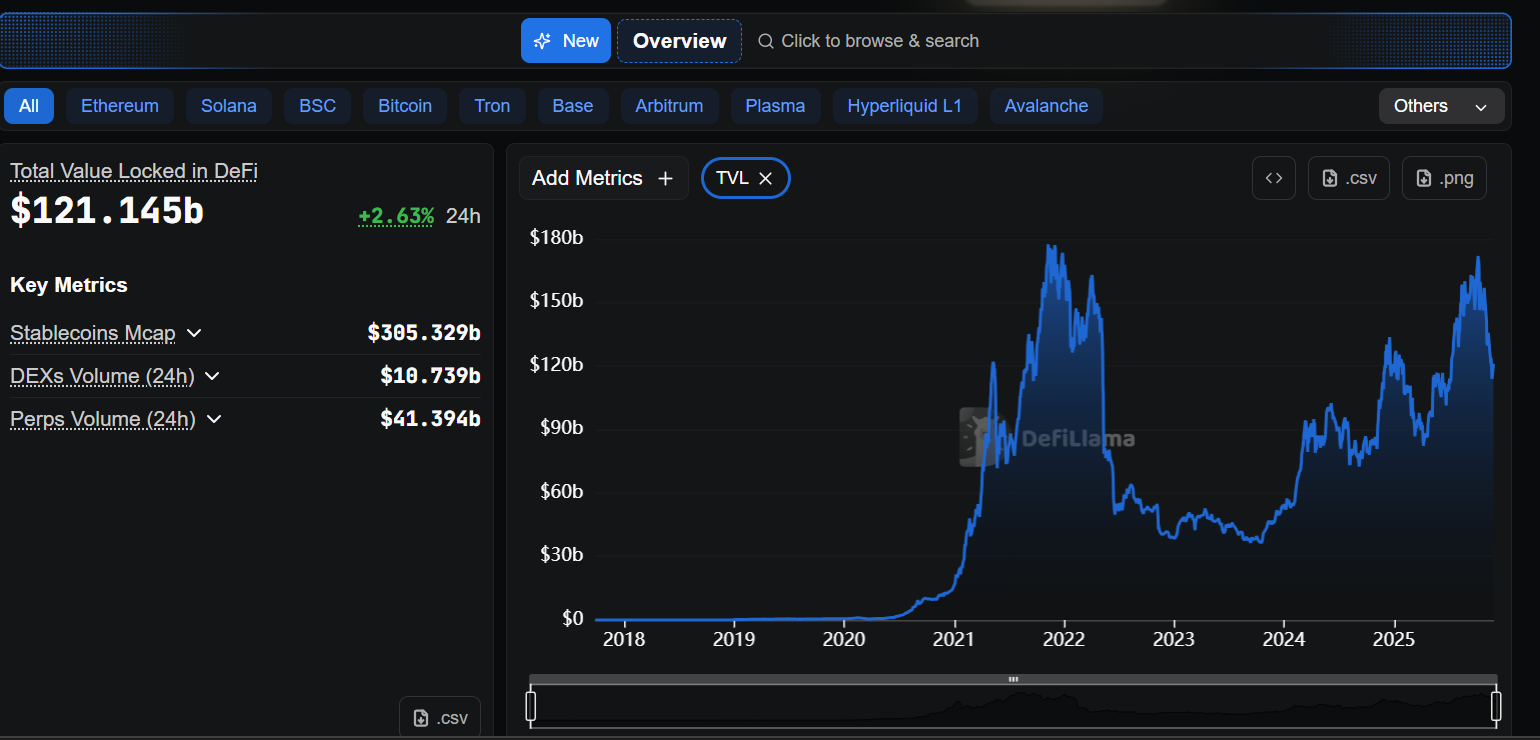Click the search magnifier icon
This screenshot has width=1540, height=740.
(766, 41)
